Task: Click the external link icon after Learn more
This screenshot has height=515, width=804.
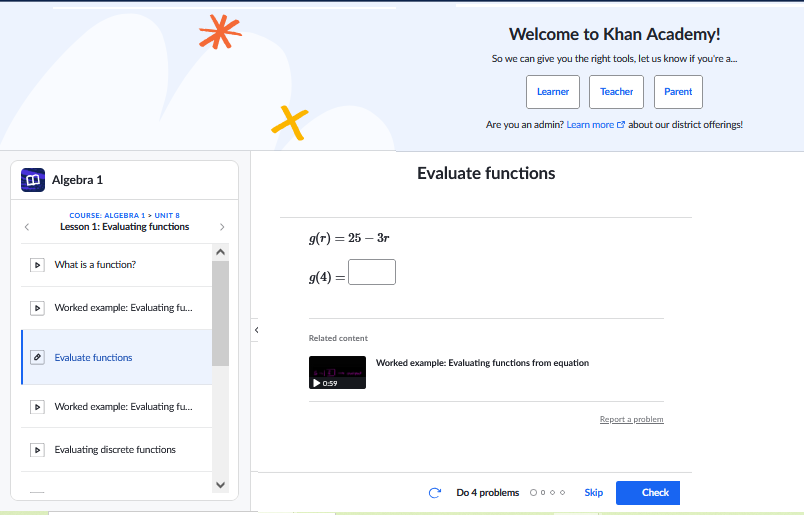Action: tap(621, 125)
